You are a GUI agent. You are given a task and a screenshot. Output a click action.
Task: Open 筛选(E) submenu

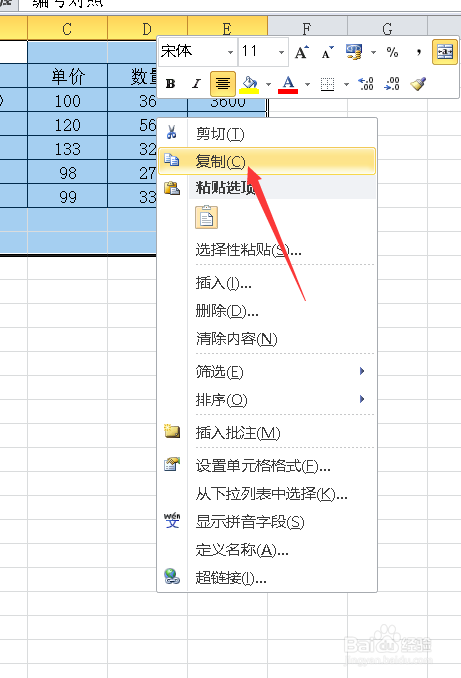(267, 371)
